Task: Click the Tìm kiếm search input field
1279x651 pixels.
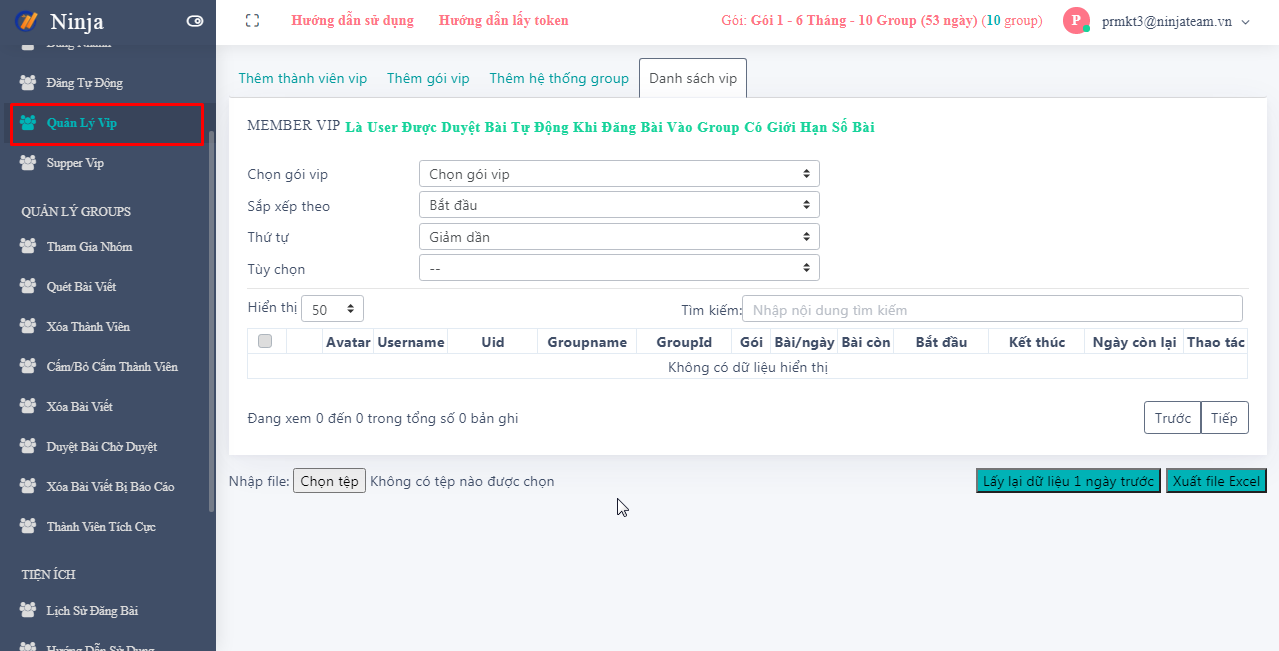Action: pyautogui.click(x=992, y=310)
